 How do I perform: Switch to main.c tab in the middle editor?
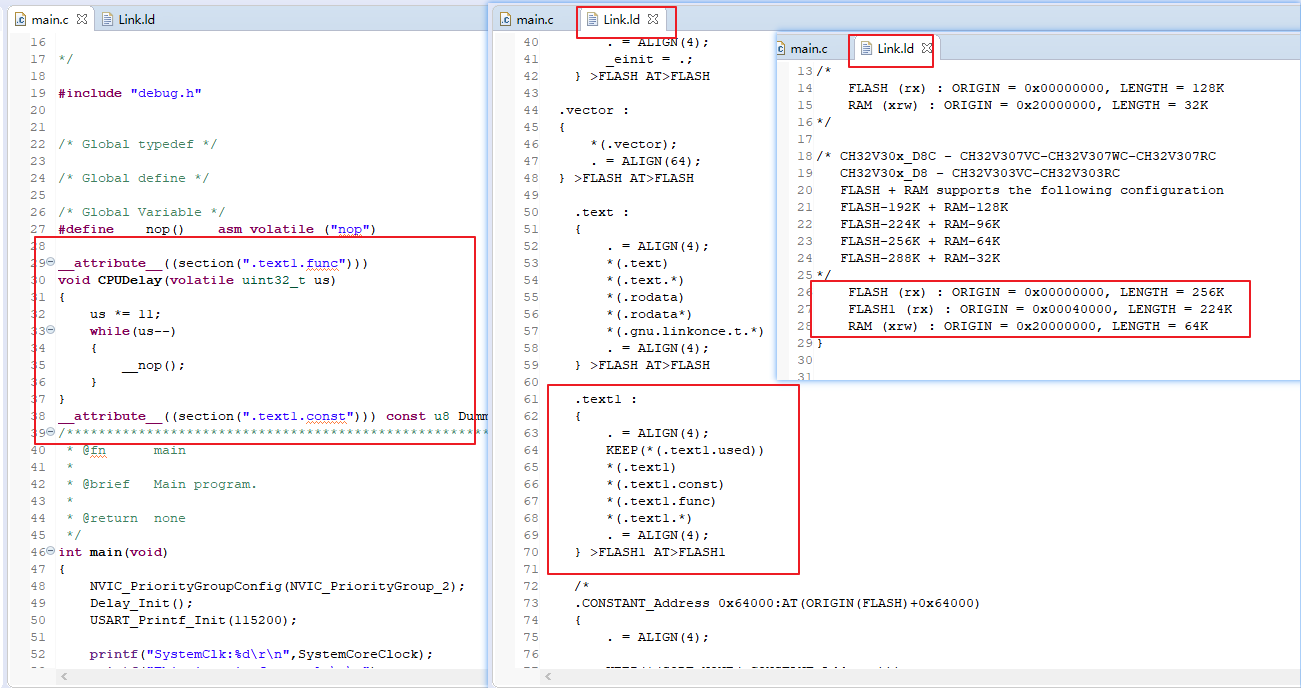point(535,20)
